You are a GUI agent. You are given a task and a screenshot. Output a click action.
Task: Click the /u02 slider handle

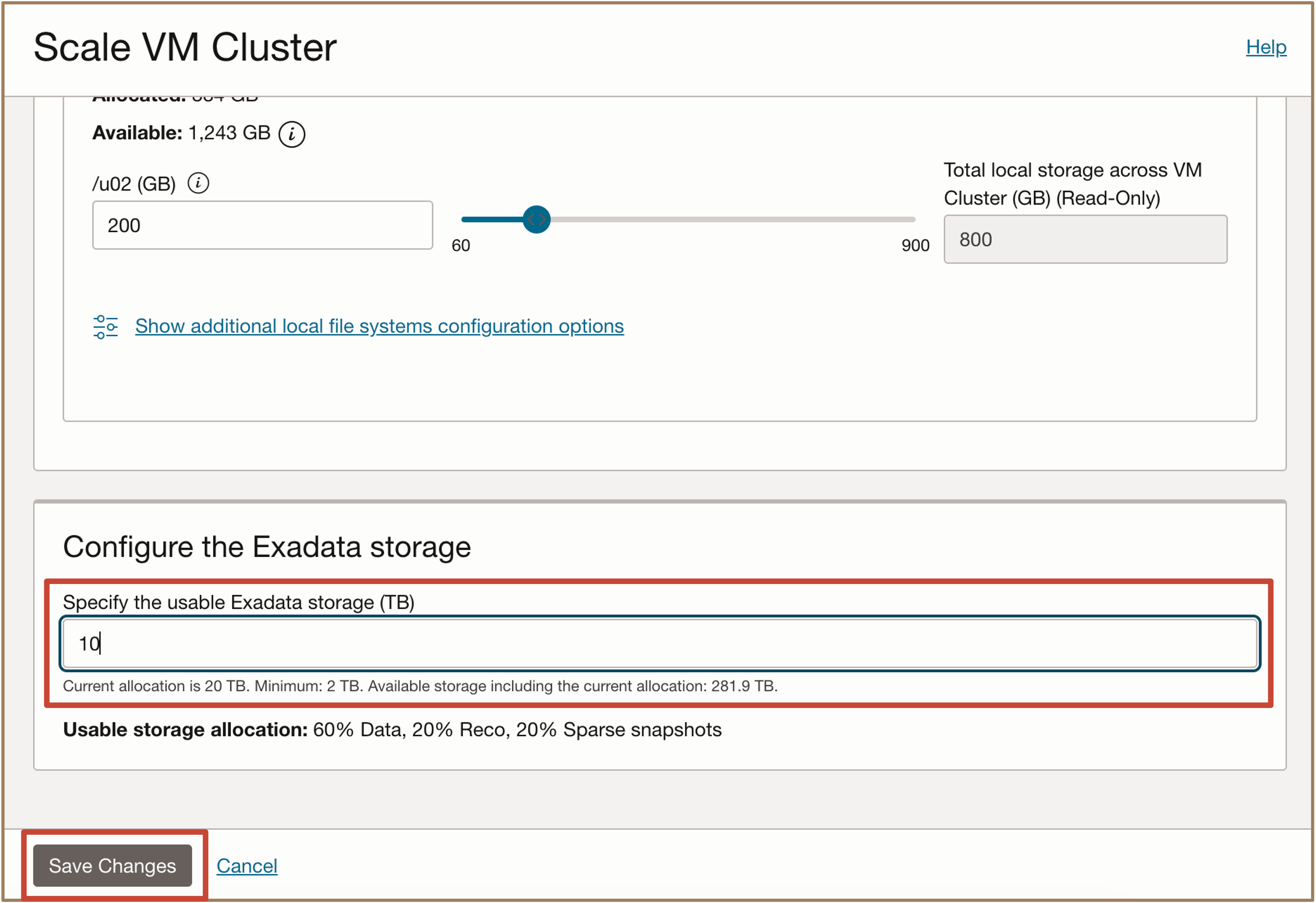coord(536,219)
